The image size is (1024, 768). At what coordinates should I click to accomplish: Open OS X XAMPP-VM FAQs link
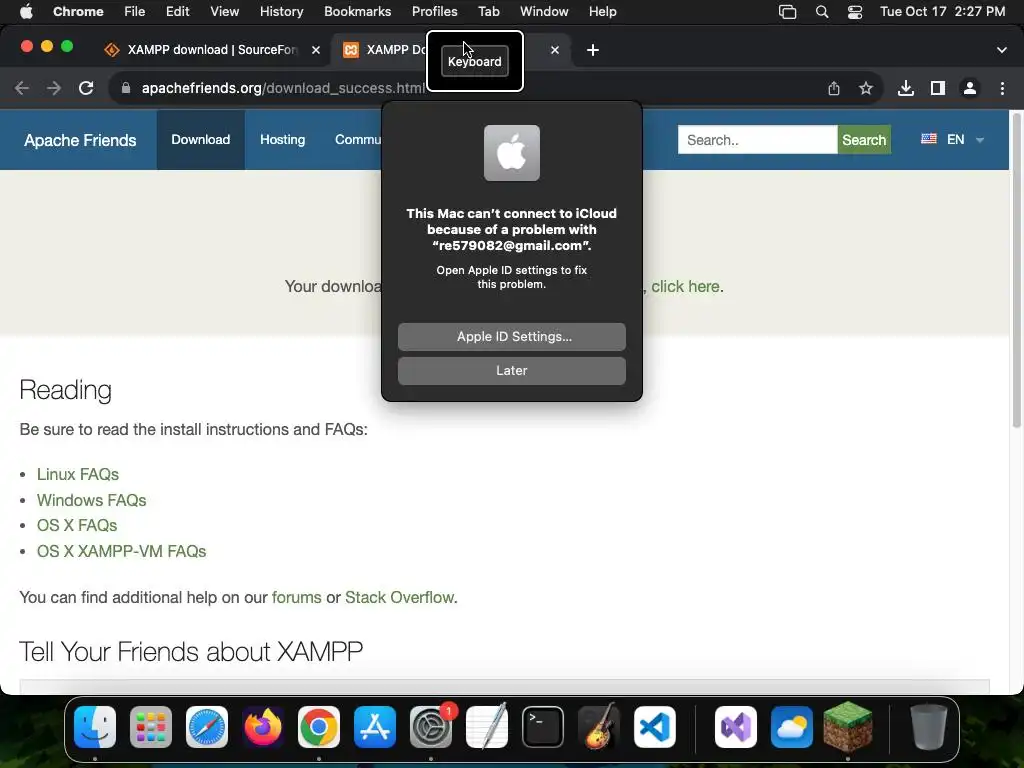click(x=121, y=551)
